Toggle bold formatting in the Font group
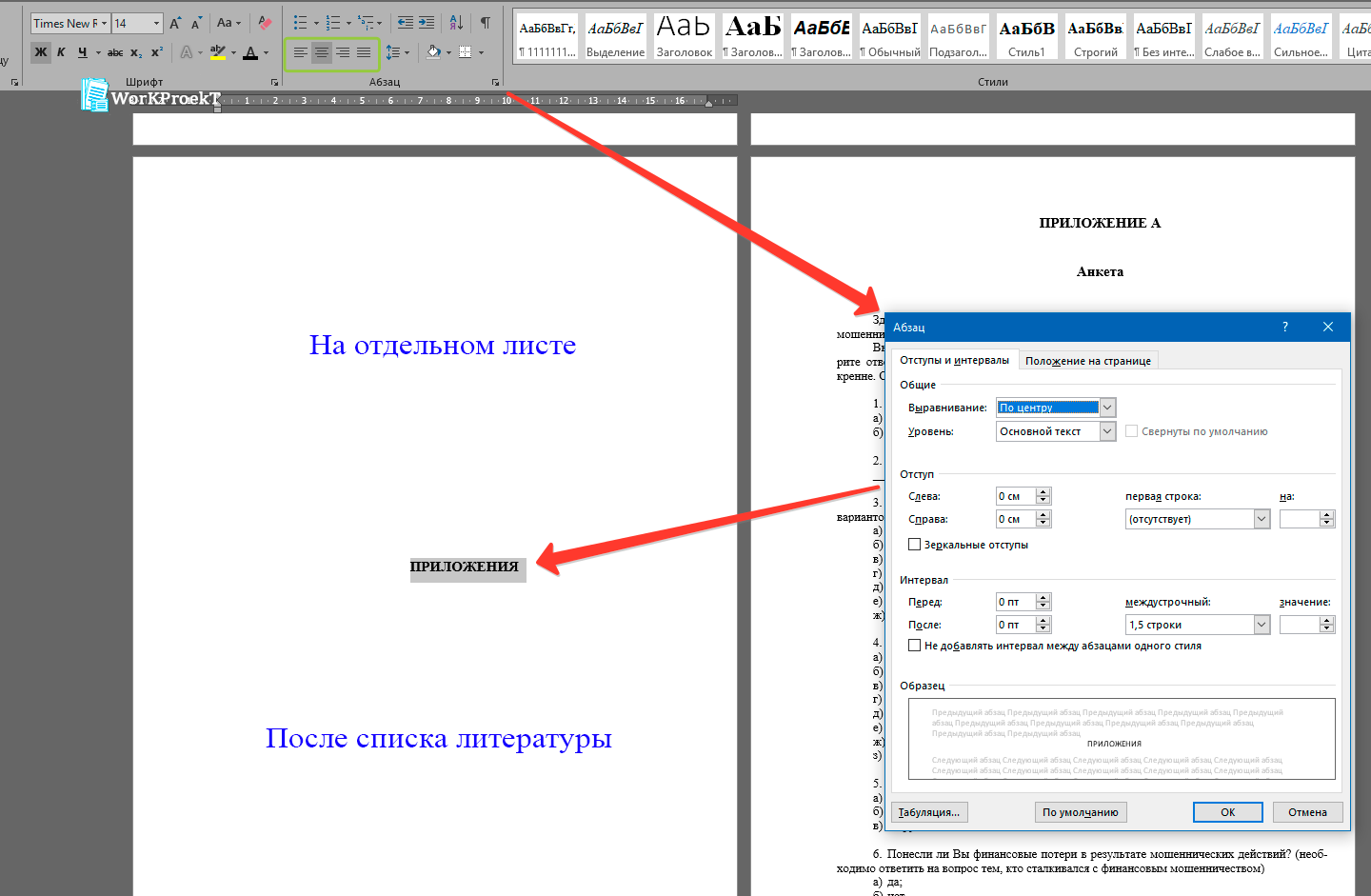1371x896 pixels. point(41,52)
